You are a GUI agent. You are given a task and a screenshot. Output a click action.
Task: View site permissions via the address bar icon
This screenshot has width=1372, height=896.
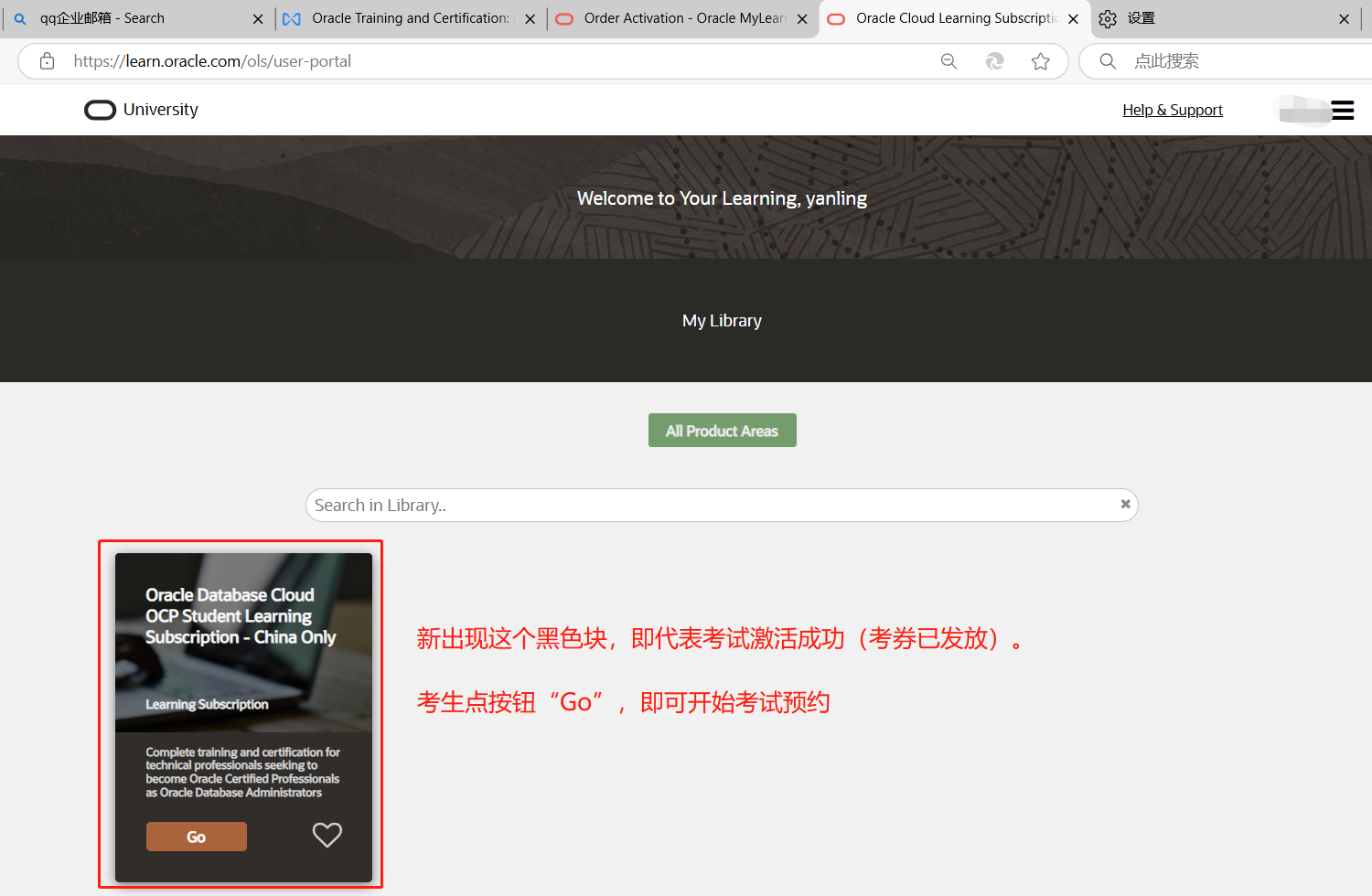point(47,60)
